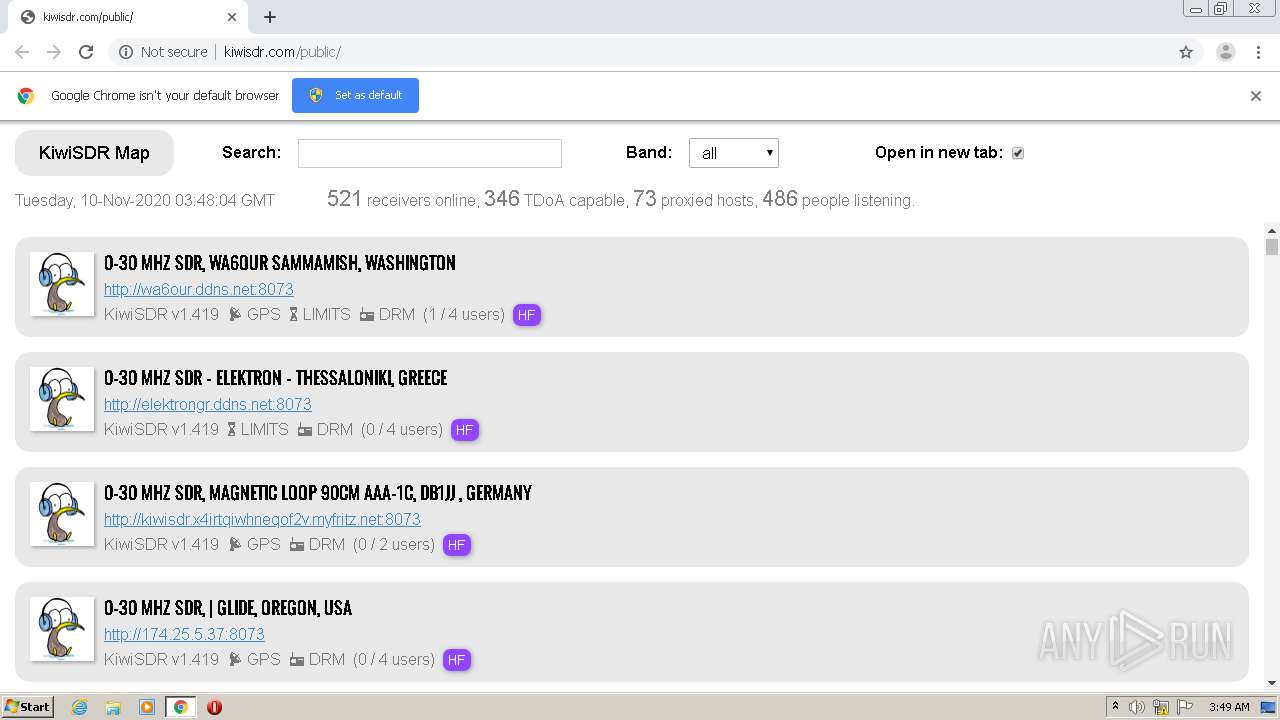1280x720 pixels.
Task: Click LIMITS hourglass icon in Elektron Thessaloniki entry
Action: pos(232,429)
